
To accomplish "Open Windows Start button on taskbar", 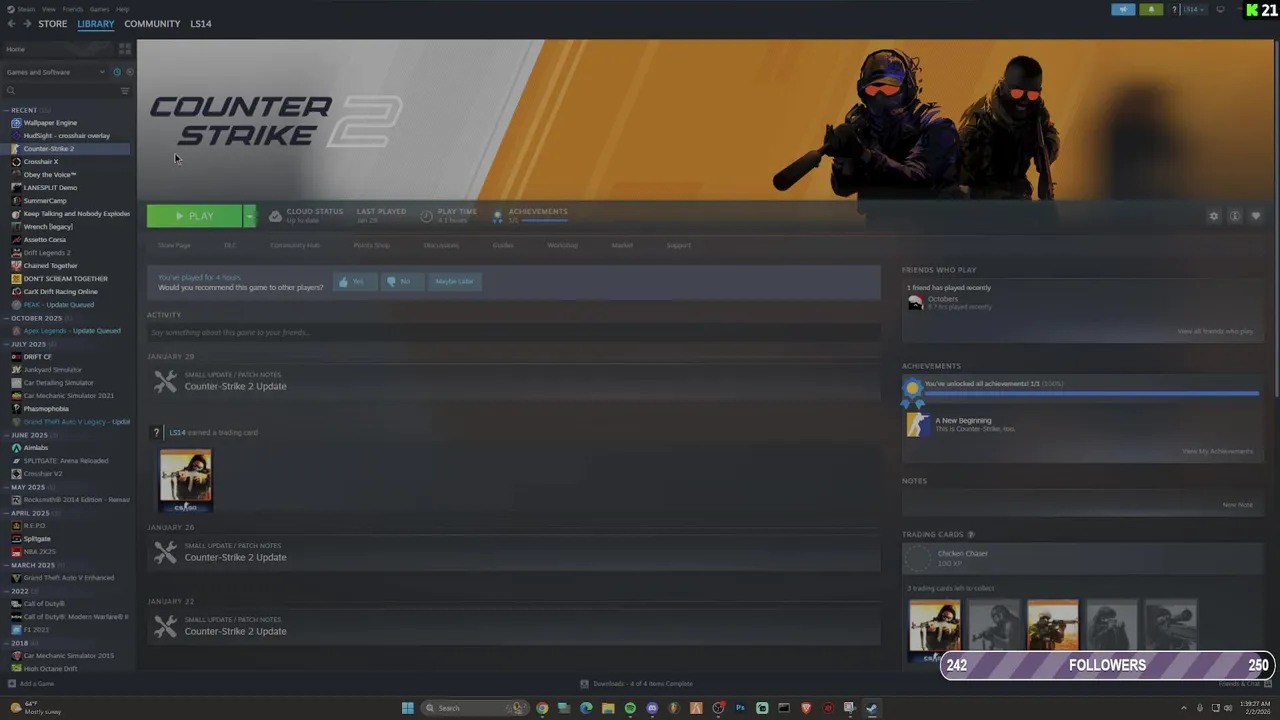I will coord(408,708).
